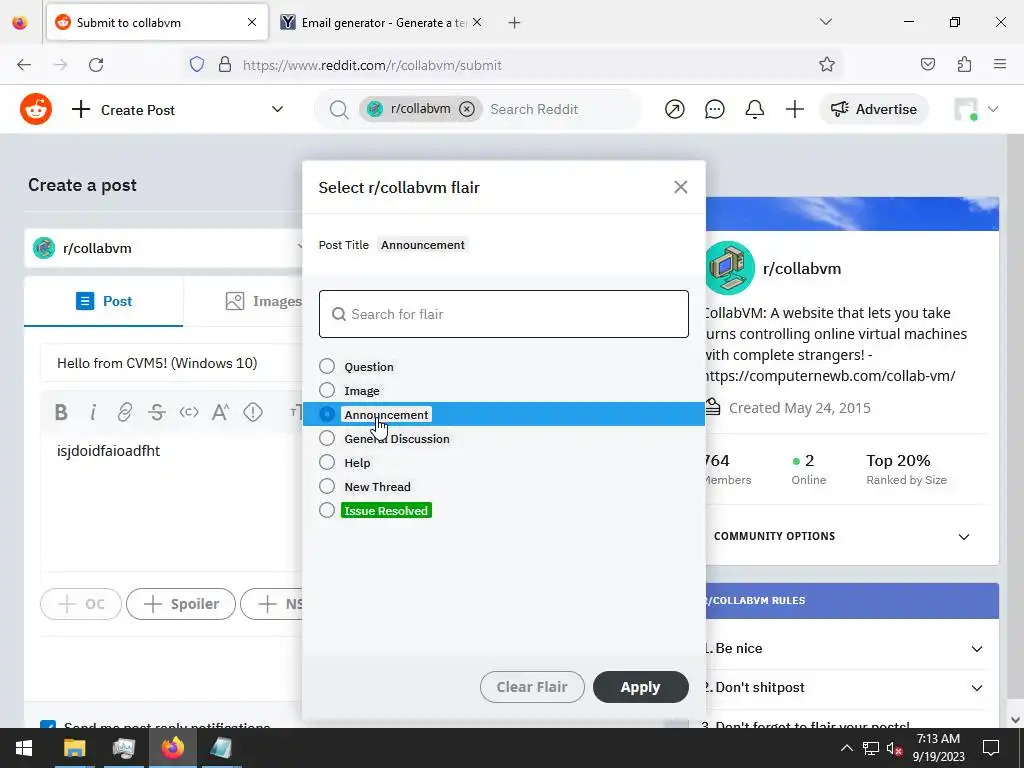Image resolution: width=1024 pixels, height=768 pixels.
Task: Apply italic formatting in the post editor
Action: coord(93,412)
